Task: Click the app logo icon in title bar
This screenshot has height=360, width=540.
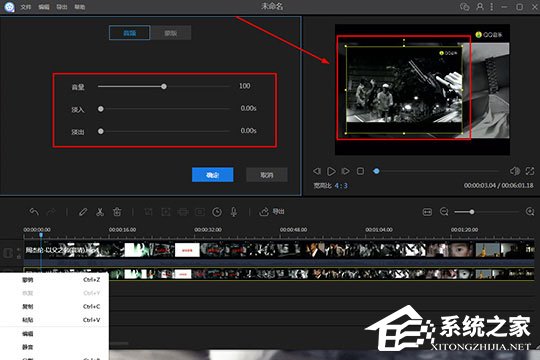Action: point(9,7)
